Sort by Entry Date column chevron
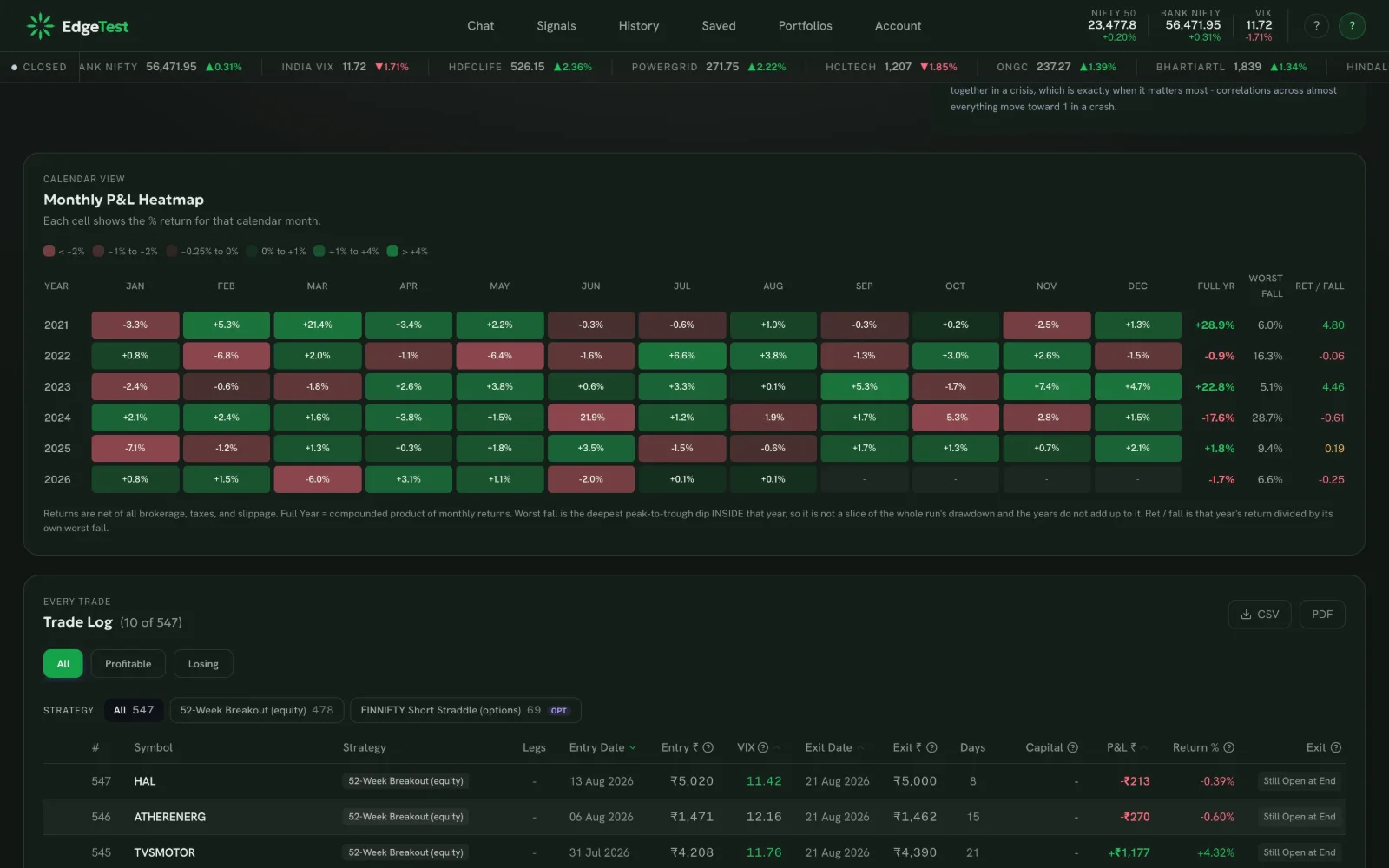Viewport: 1389px width, 868px height. [x=633, y=747]
